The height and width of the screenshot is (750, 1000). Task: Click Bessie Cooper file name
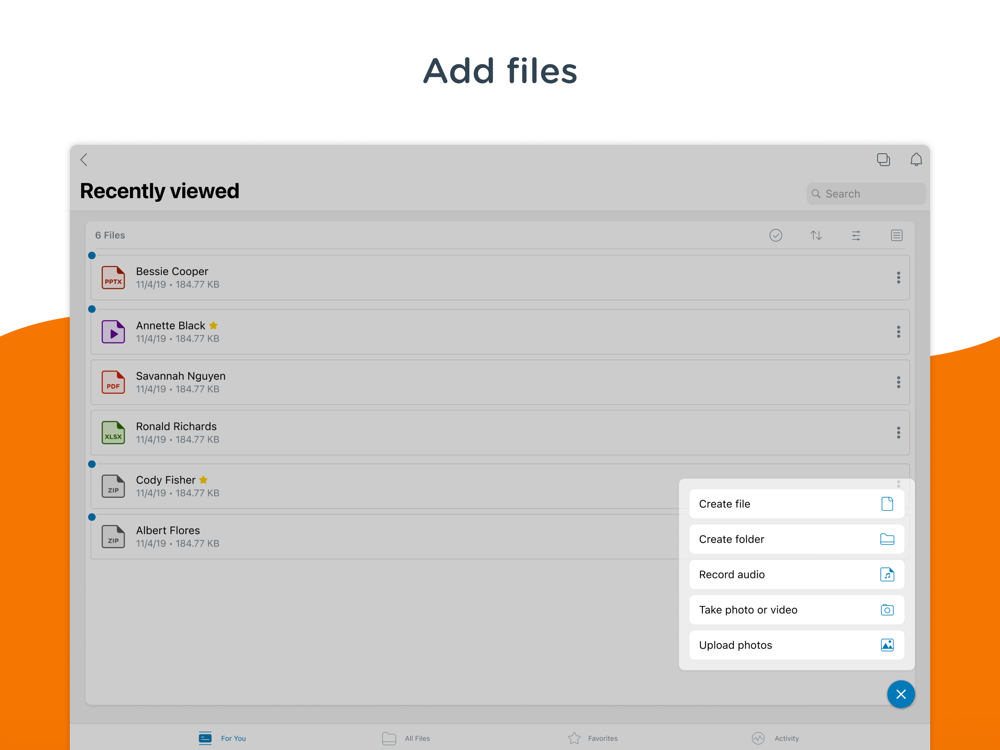click(x=172, y=271)
